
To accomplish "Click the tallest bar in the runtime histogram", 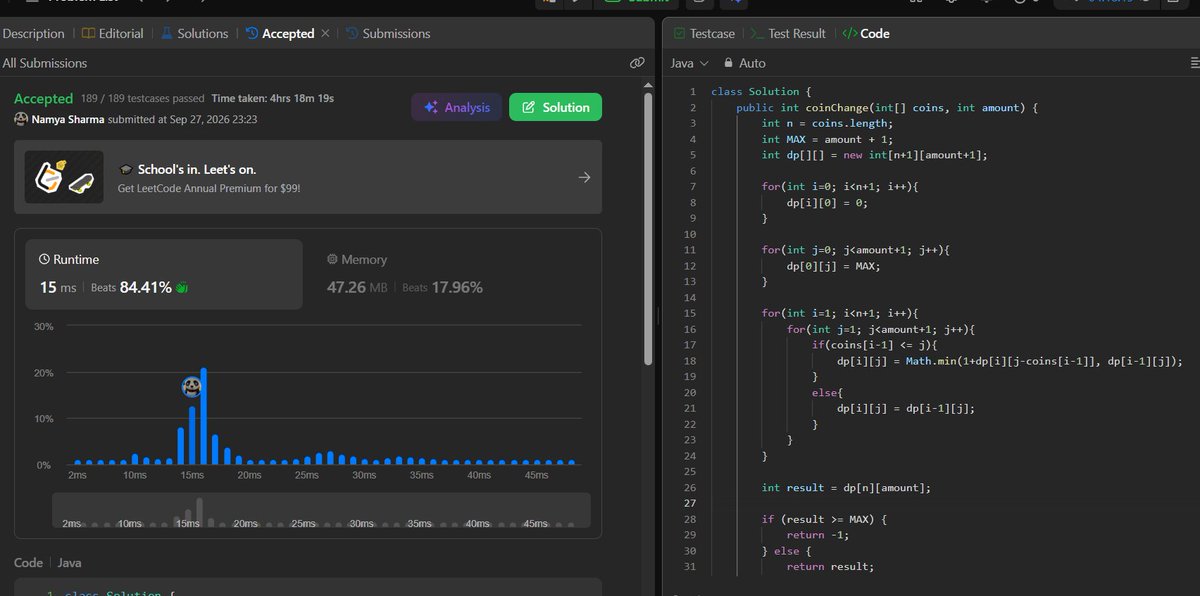I will point(203,416).
